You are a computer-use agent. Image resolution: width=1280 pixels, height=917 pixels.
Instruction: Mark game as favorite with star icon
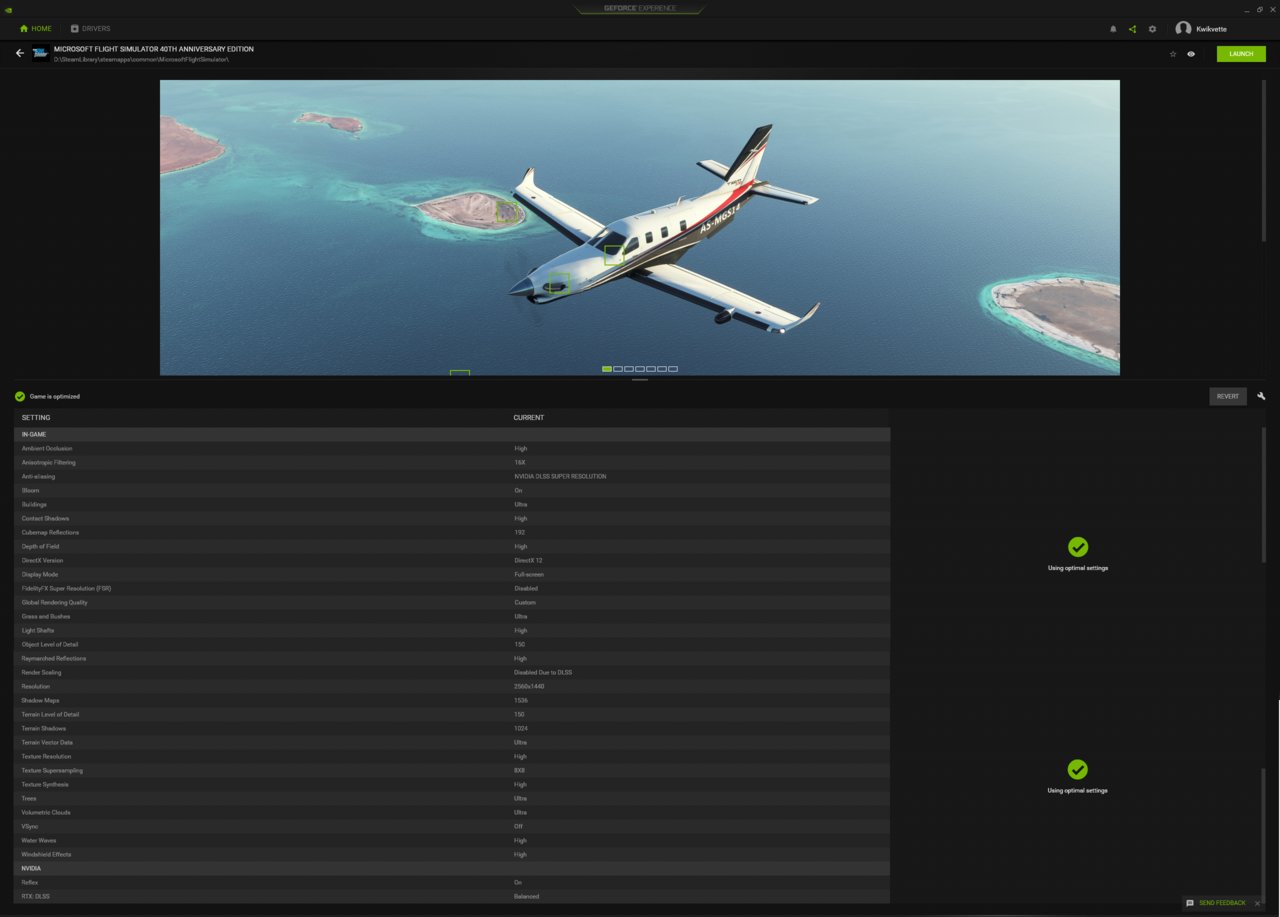click(1173, 54)
